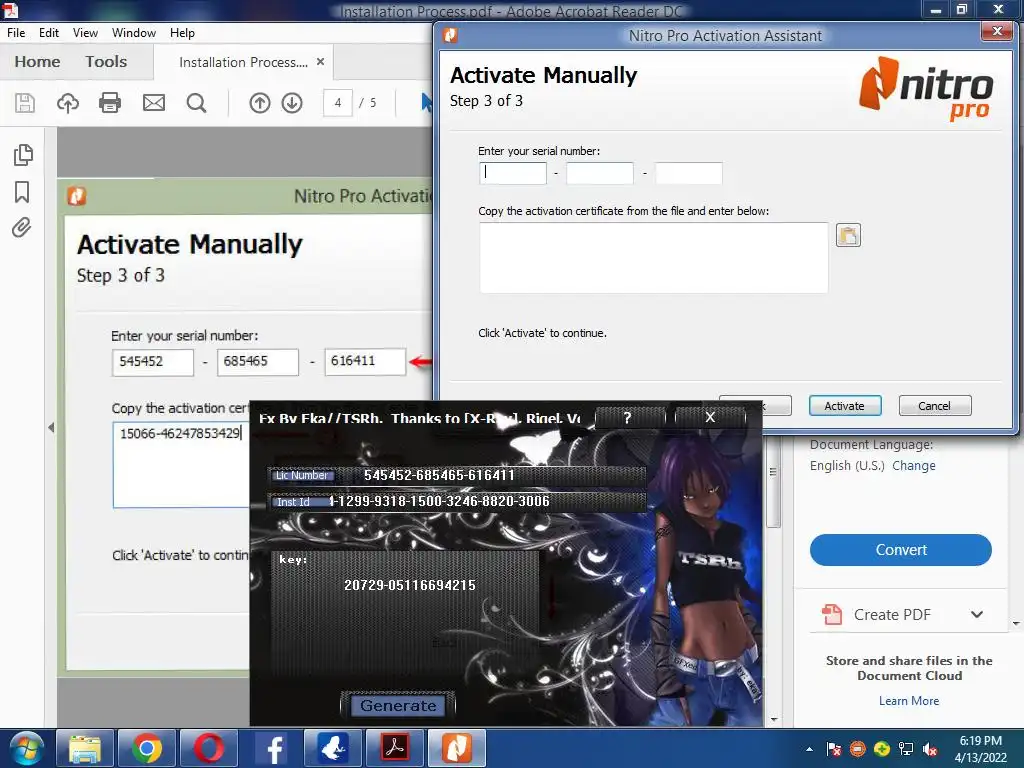
Task: Click the first serial number field
Action: pyautogui.click(x=513, y=173)
